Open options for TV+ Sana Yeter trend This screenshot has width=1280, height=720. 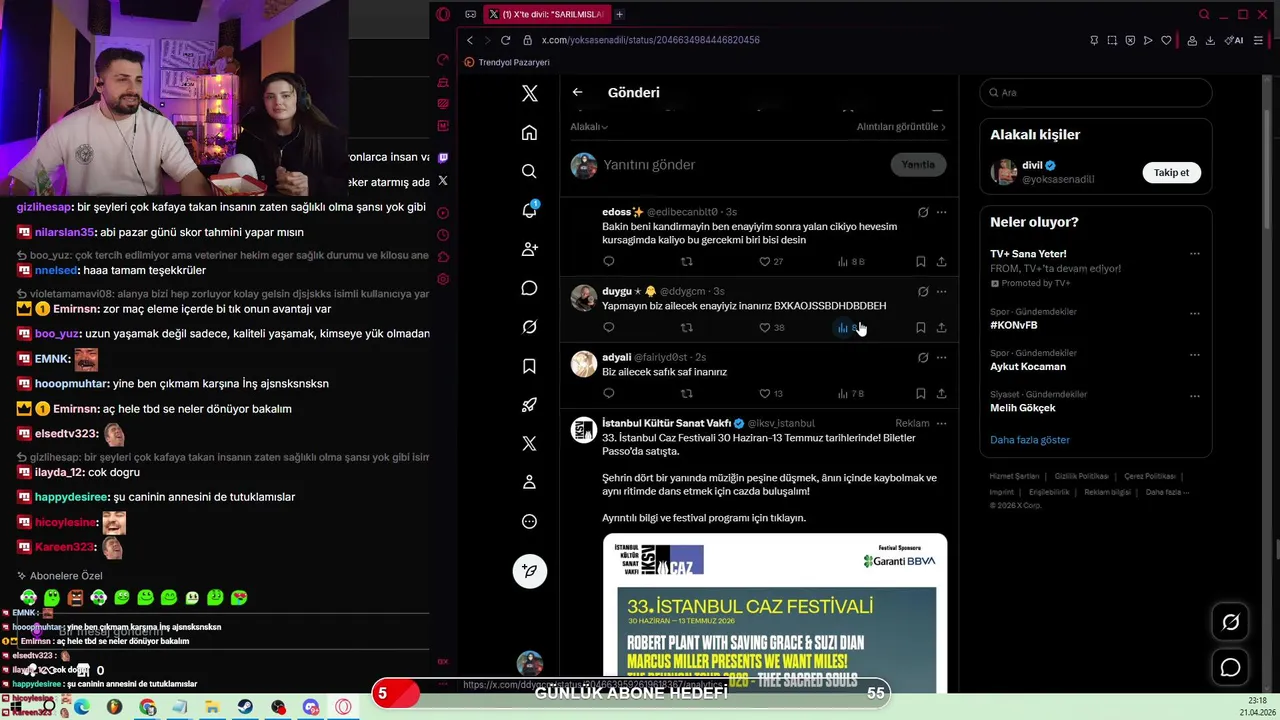tap(1194, 254)
